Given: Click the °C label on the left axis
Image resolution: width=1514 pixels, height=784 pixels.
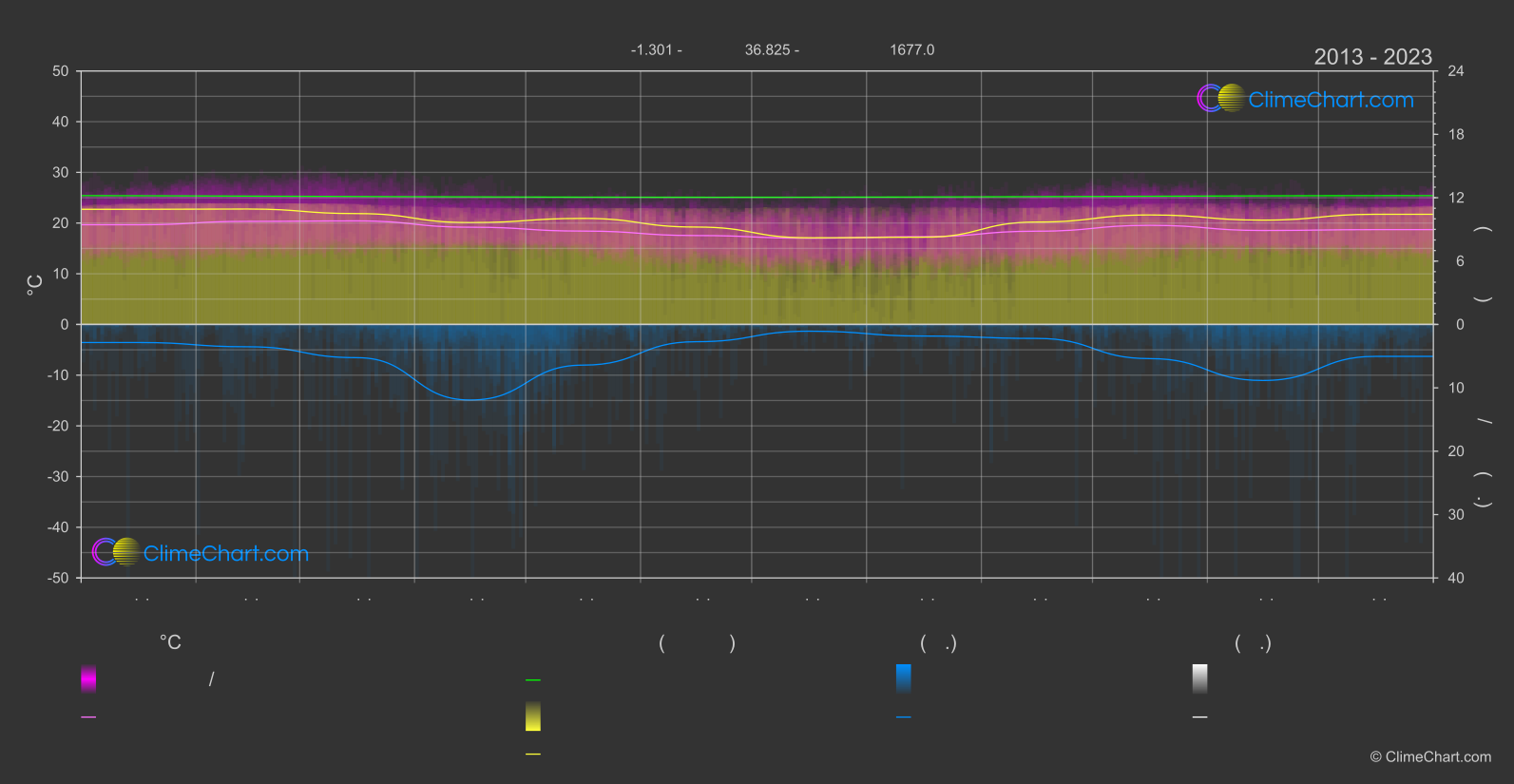Looking at the screenshot, I should pyautogui.click(x=34, y=285).
